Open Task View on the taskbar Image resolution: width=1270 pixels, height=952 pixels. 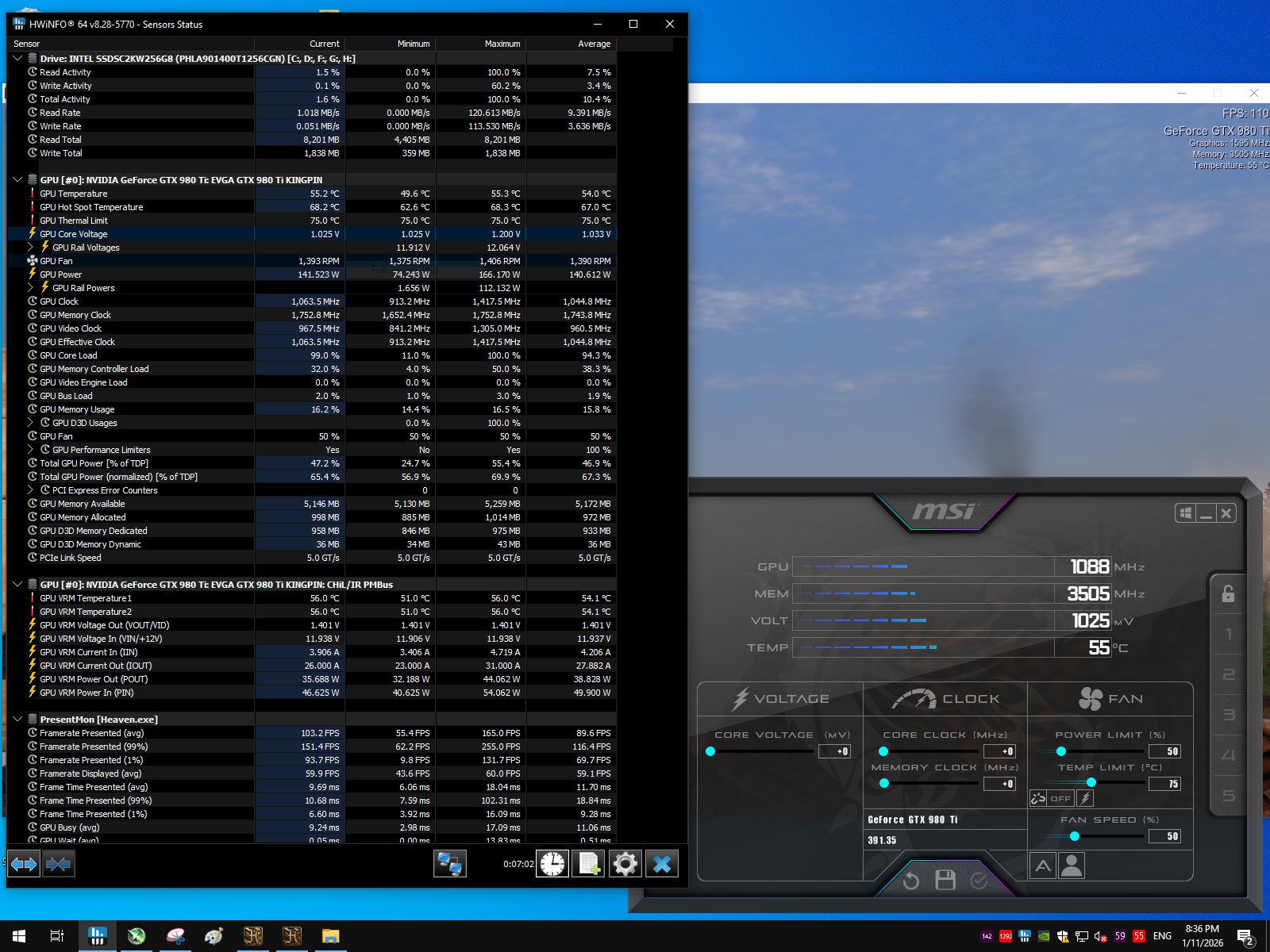coord(57,936)
